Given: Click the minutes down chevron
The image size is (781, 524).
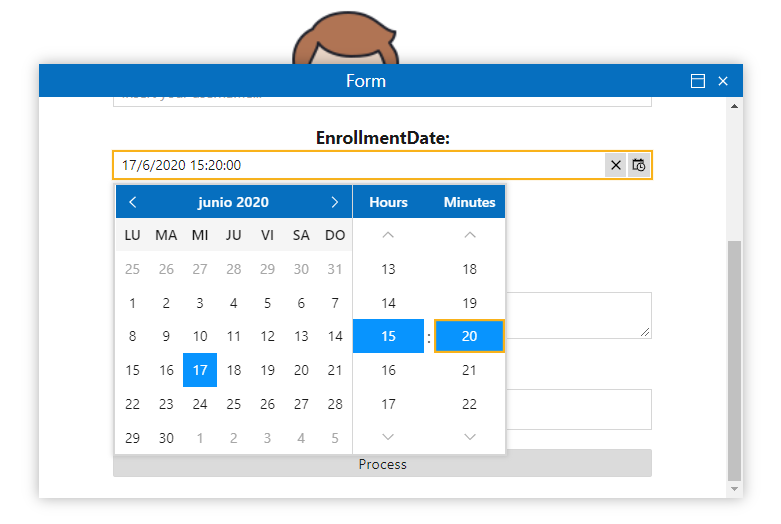Looking at the screenshot, I should tap(470, 437).
